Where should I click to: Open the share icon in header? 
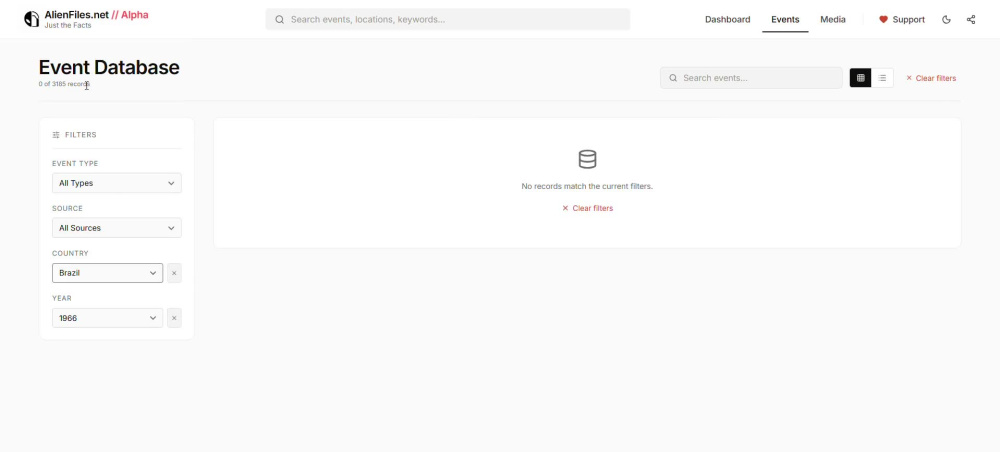coord(971,20)
